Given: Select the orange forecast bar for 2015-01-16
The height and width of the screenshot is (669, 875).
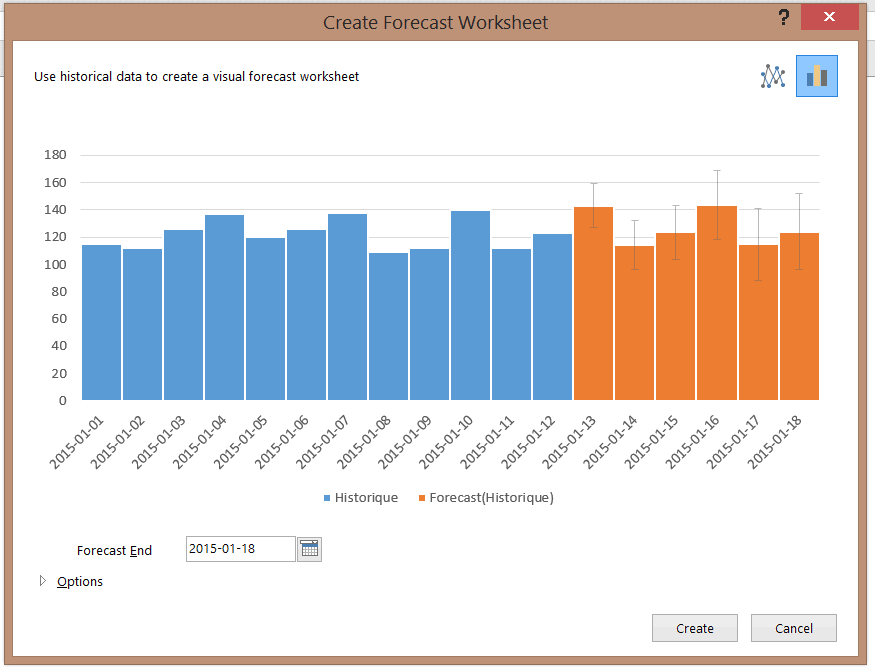Looking at the screenshot, I should click(716, 305).
